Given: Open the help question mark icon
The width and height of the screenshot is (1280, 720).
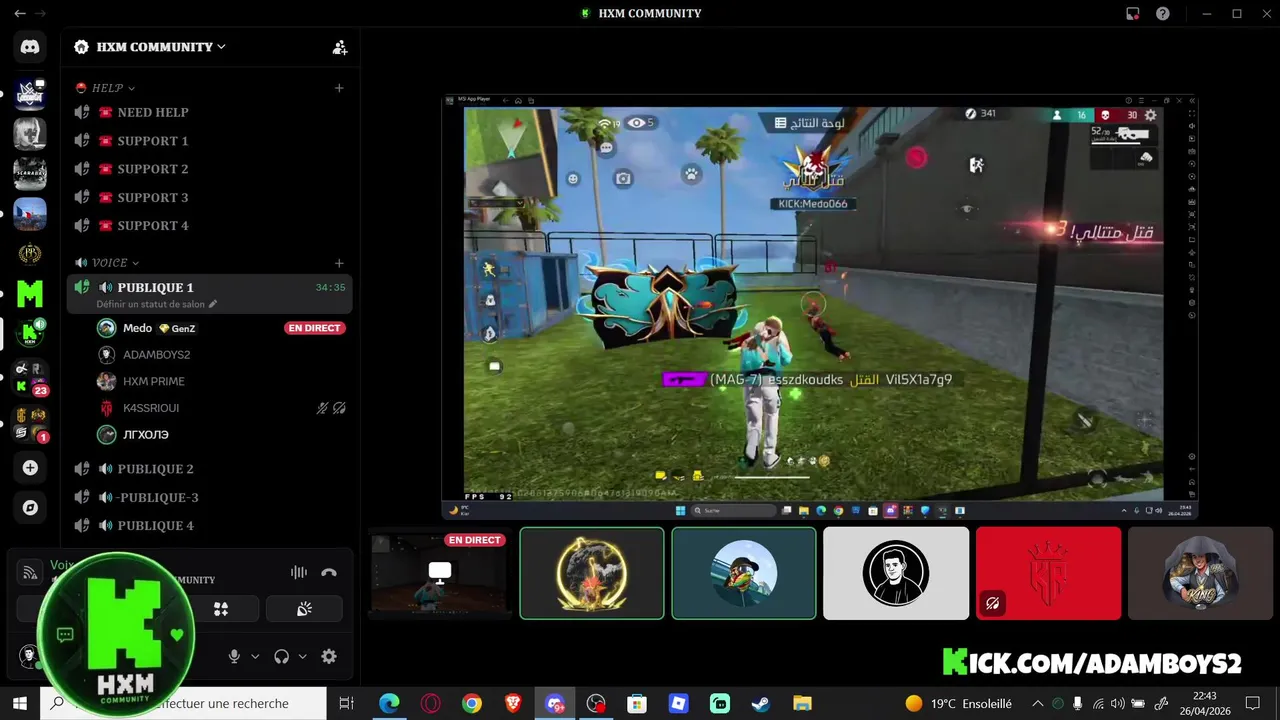Looking at the screenshot, I should 1163,14.
